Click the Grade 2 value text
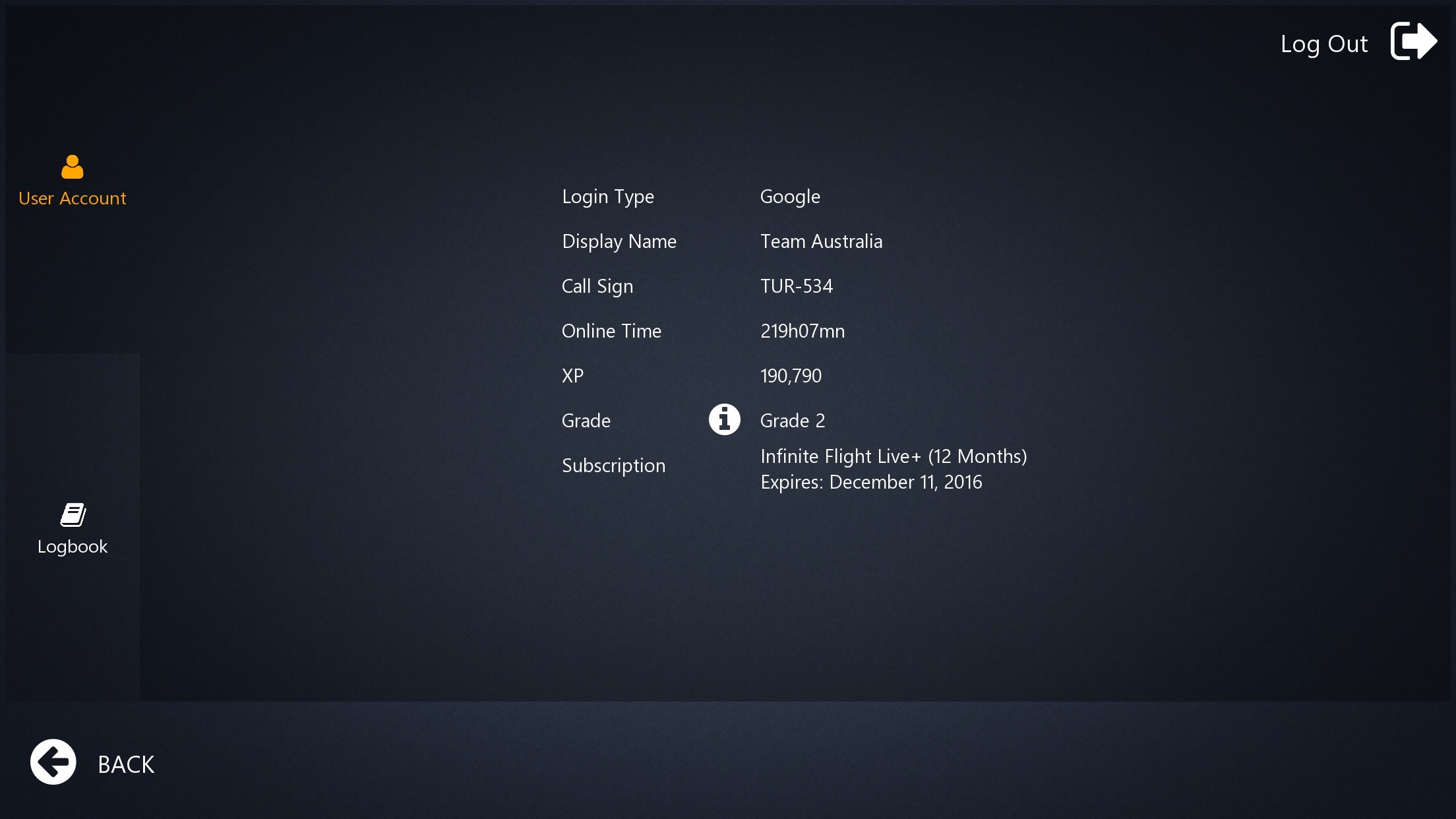The width and height of the screenshot is (1456, 819). [x=792, y=421]
